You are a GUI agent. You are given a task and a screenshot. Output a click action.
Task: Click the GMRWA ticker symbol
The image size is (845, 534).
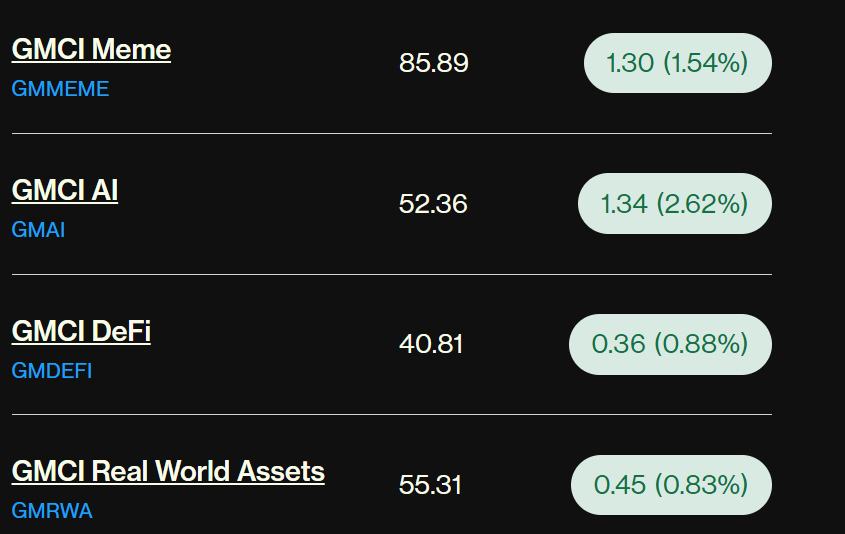pyautogui.click(x=52, y=511)
